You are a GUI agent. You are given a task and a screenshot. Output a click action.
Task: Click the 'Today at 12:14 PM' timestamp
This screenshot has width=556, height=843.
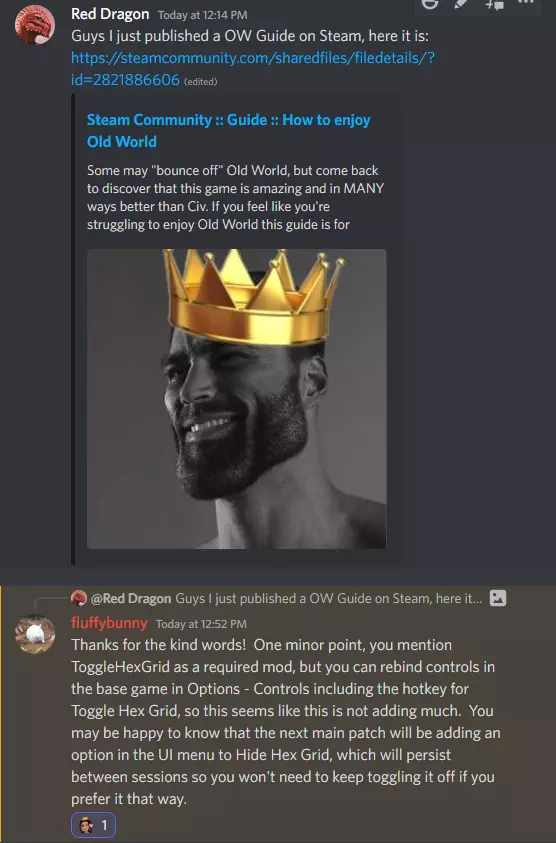202,15
